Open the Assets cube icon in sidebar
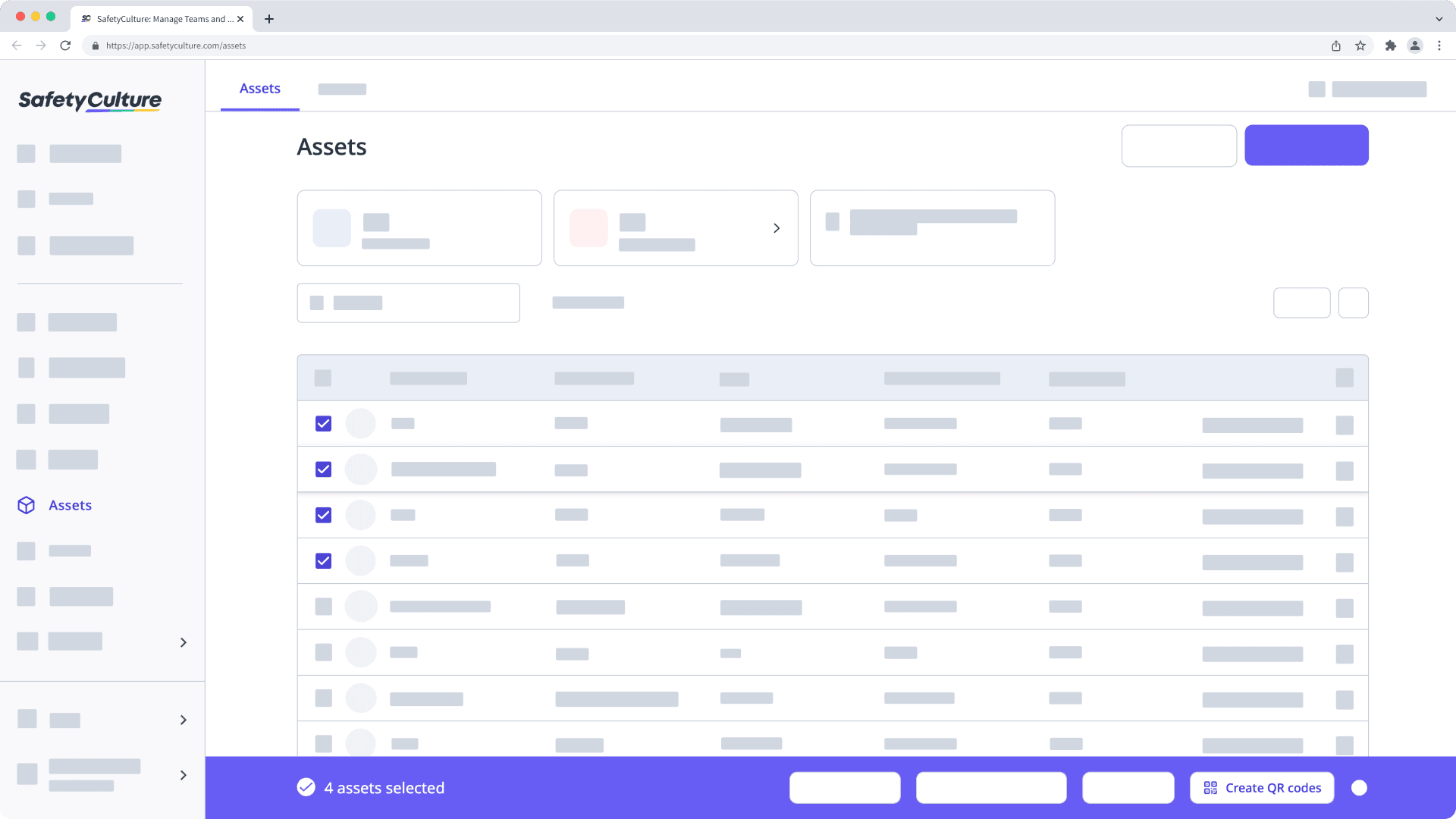Image resolution: width=1456 pixels, height=819 pixels. click(27, 505)
